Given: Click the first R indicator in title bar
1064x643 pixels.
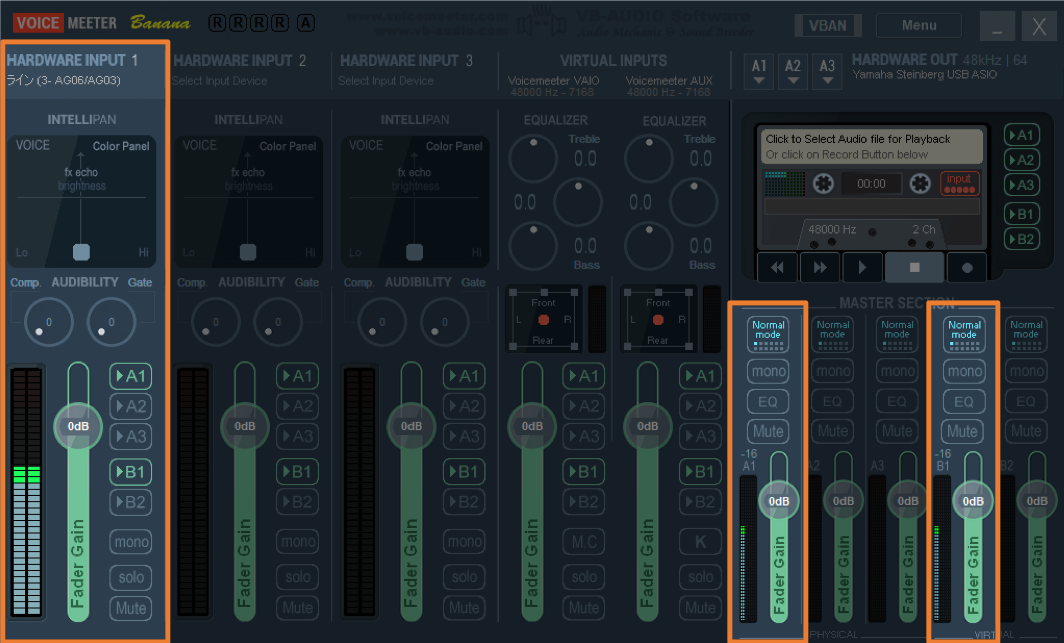Looking at the screenshot, I should pos(217,23).
